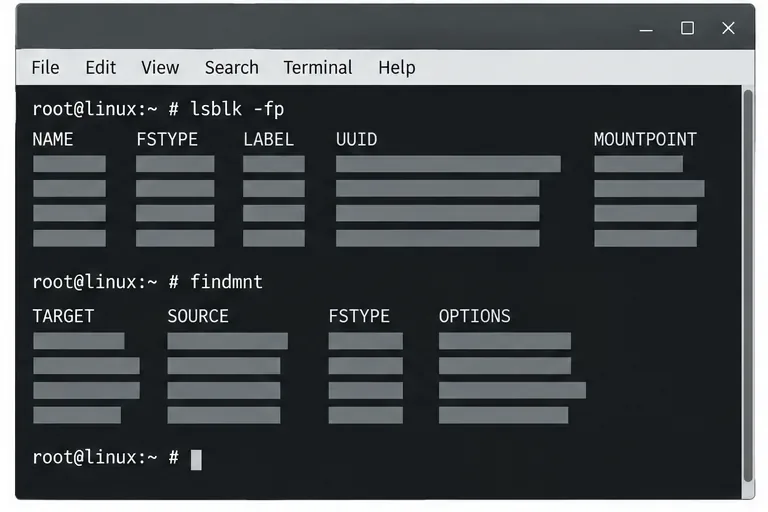
Task: Click the vertical scrollbar of the terminal
Action: click(748, 287)
